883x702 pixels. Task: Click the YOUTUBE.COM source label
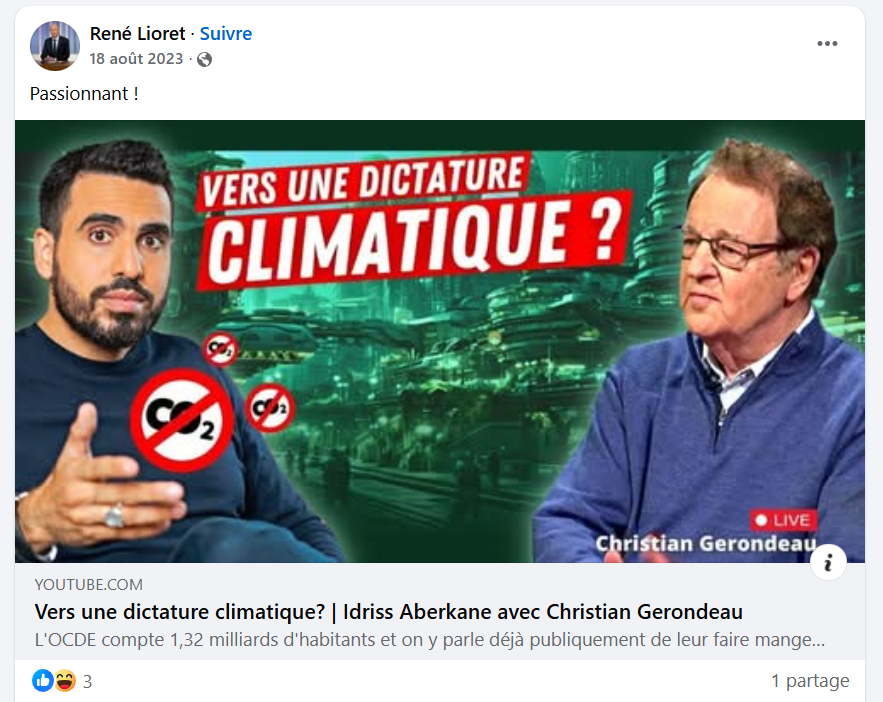point(88,584)
